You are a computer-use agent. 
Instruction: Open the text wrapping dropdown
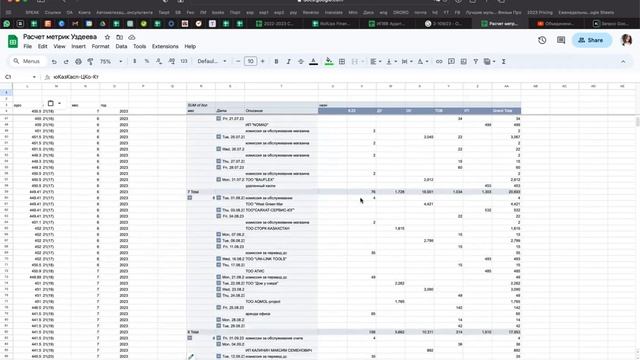point(407,61)
